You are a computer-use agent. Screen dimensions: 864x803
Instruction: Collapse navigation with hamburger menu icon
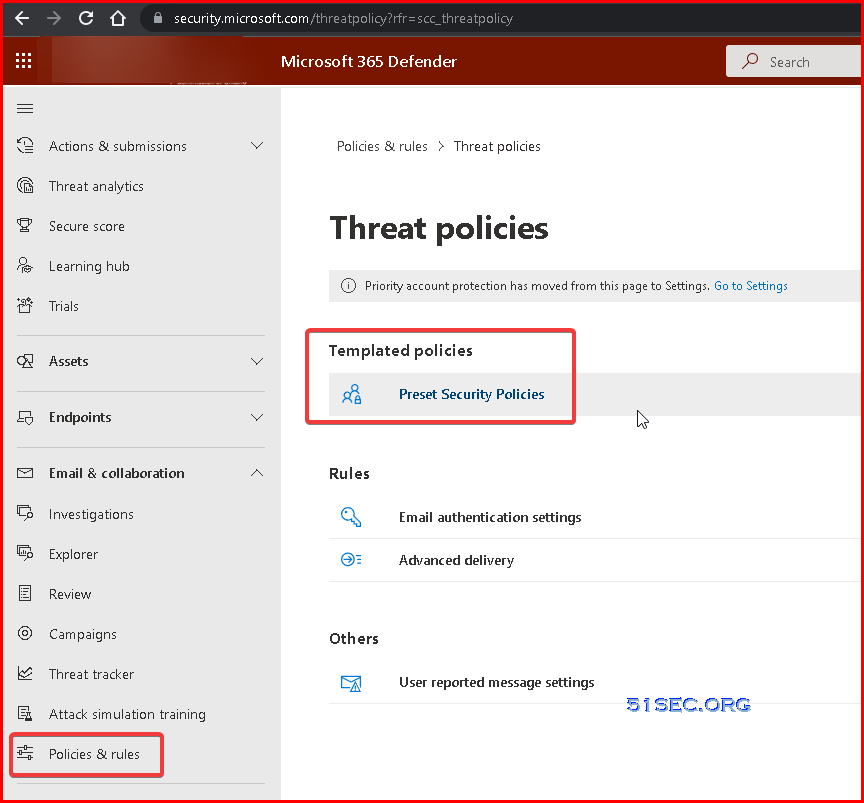[25, 109]
